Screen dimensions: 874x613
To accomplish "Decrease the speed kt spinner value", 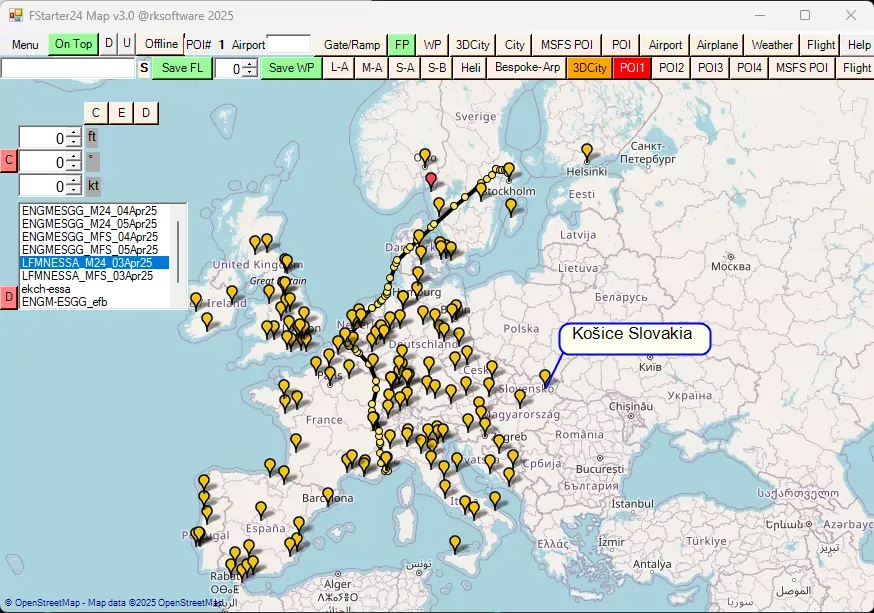I will [x=73, y=190].
